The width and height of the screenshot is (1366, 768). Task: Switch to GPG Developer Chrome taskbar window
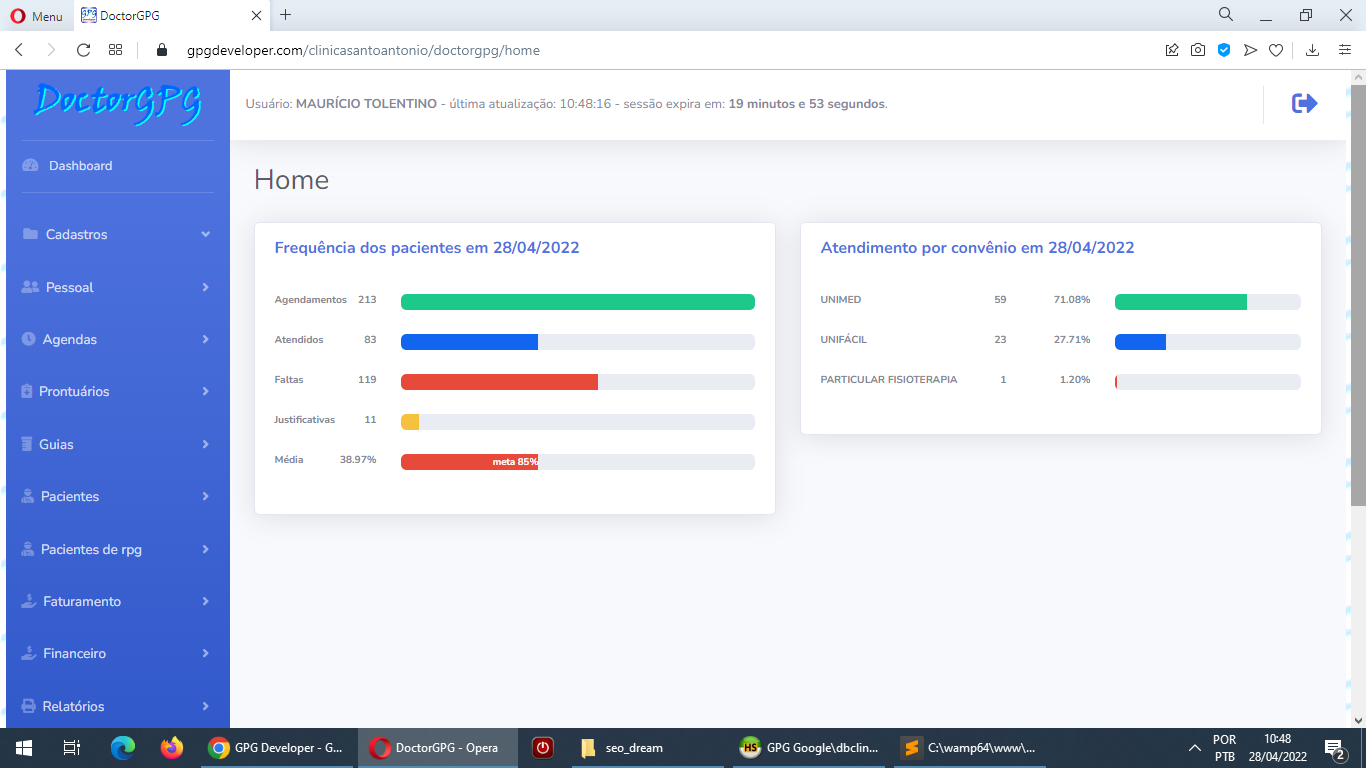(277, 747)
